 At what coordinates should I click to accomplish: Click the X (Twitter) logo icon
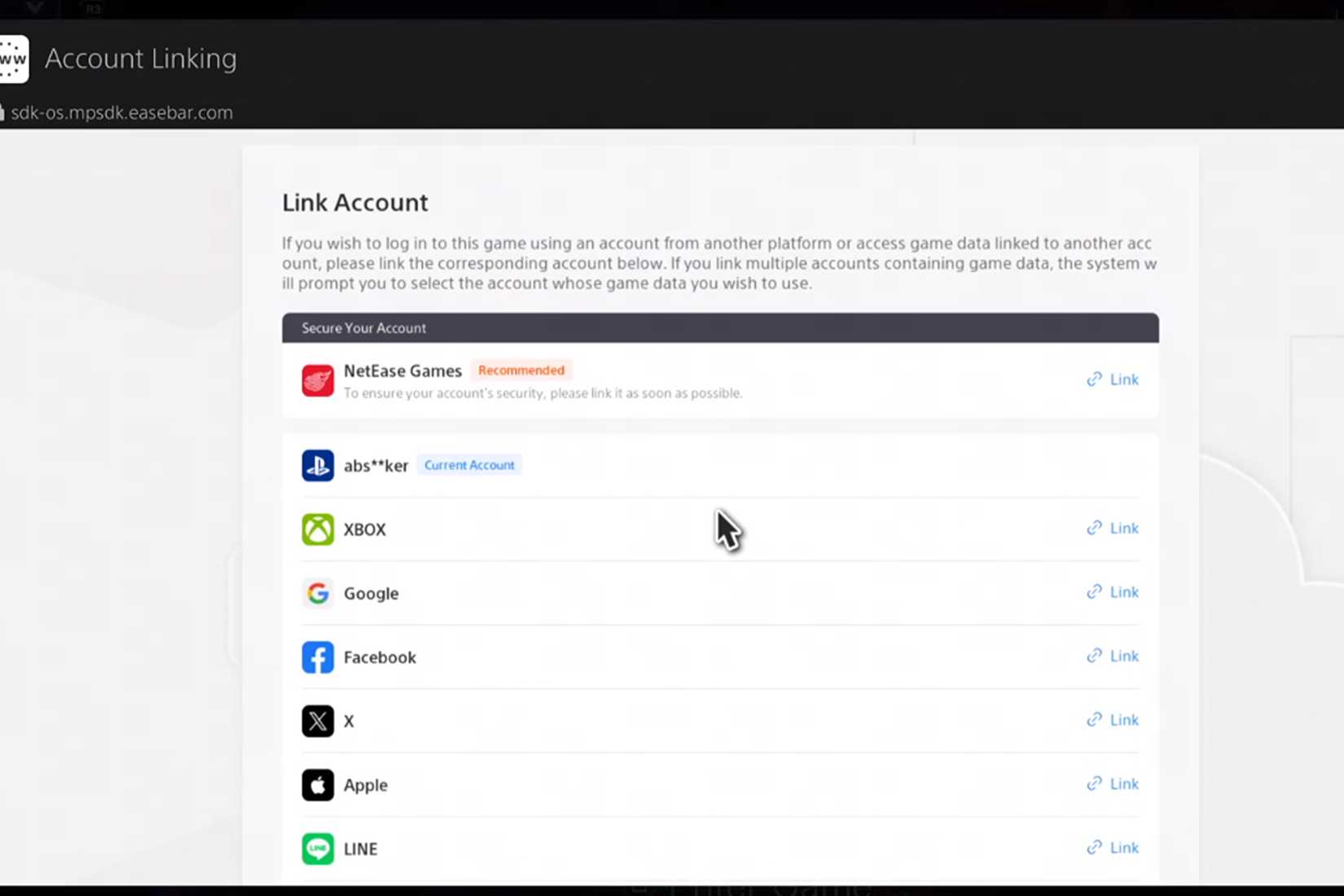(318, 721)
